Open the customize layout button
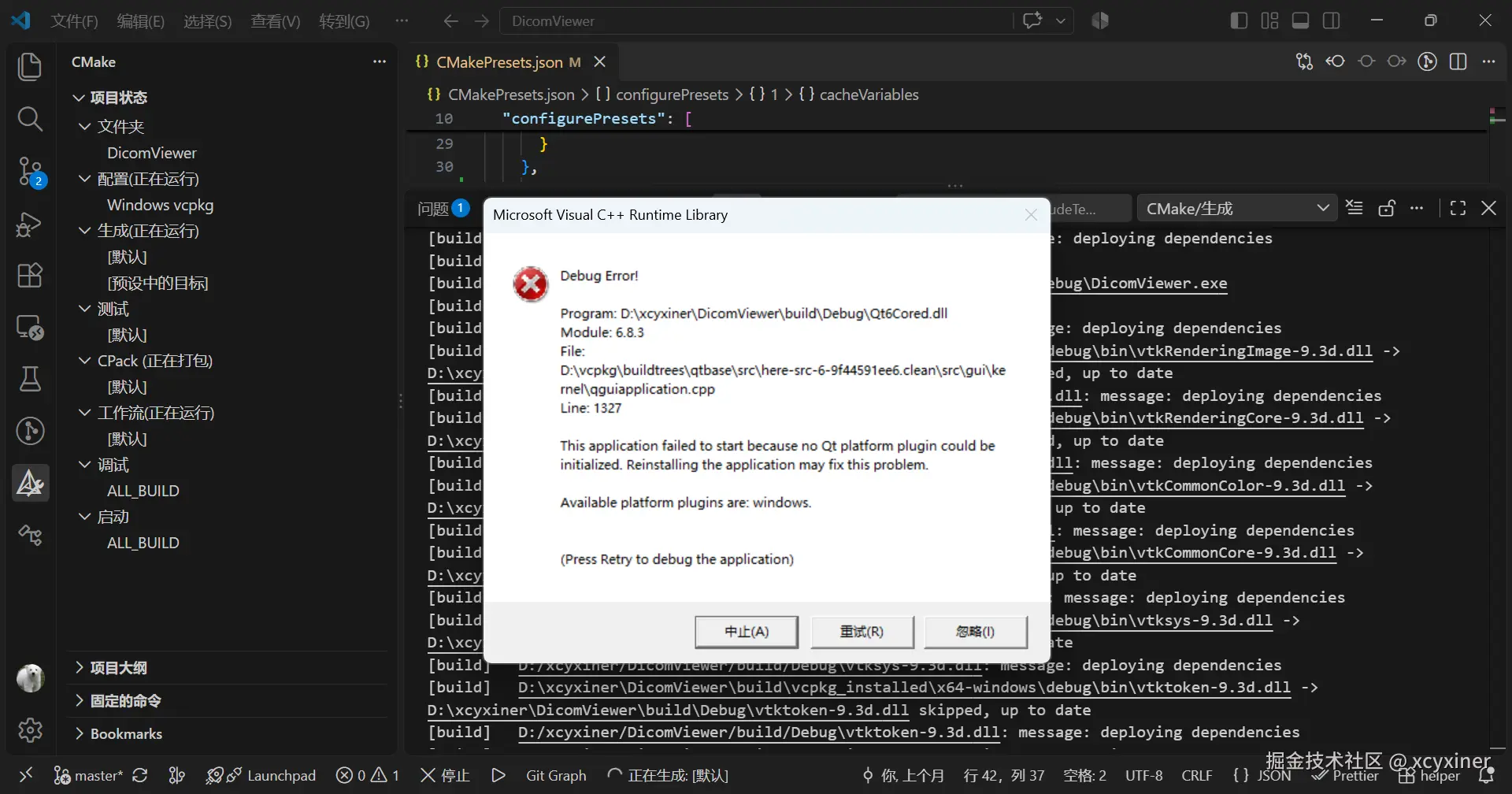This screenshot has width=1512, height=794. 1269,20
